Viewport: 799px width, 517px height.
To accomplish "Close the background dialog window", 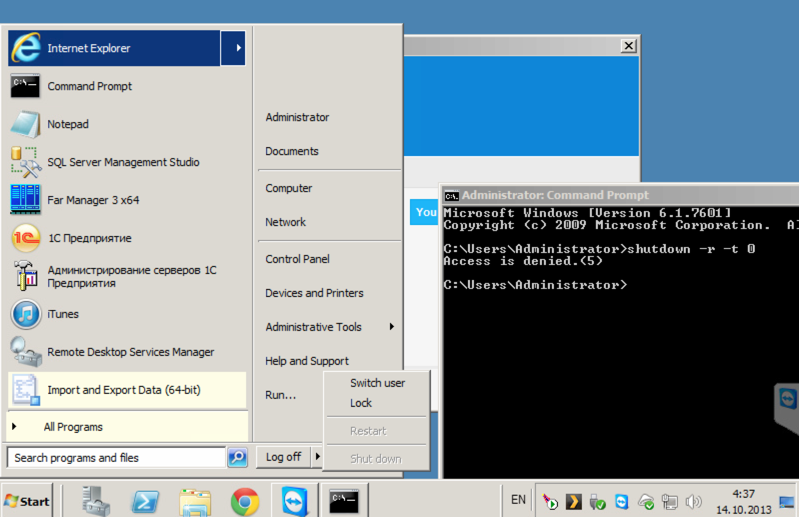I will pos(629,46).
